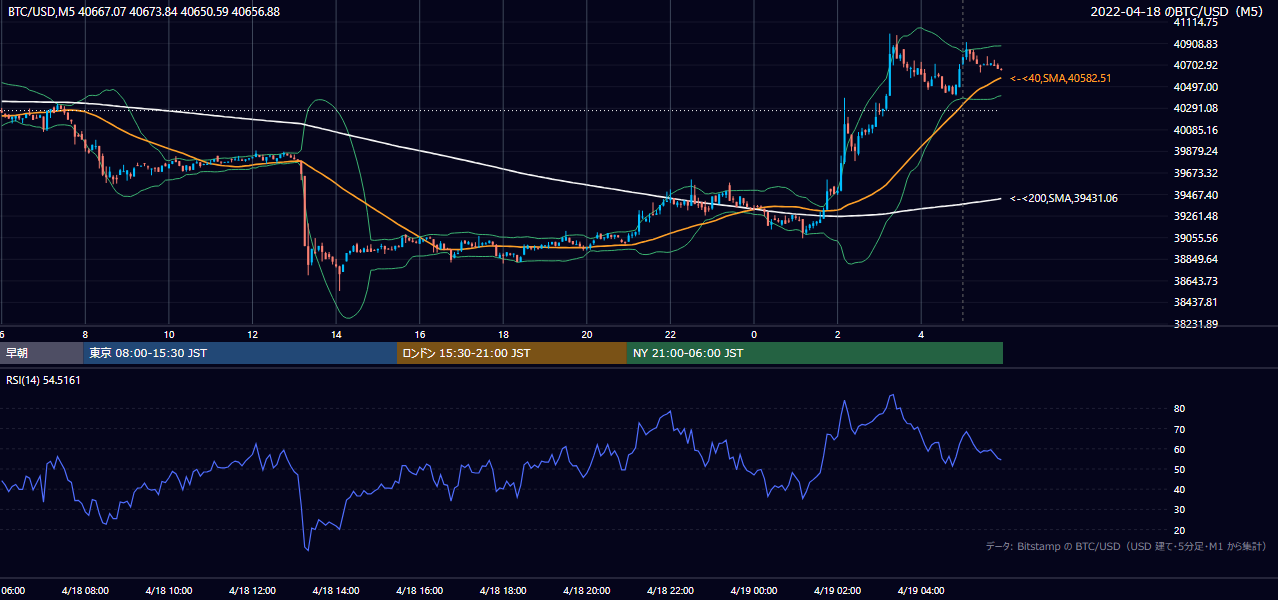Click hour label 14 under price chart
The width and height of the screenshot is (1278, 600).
pos(337,334)
